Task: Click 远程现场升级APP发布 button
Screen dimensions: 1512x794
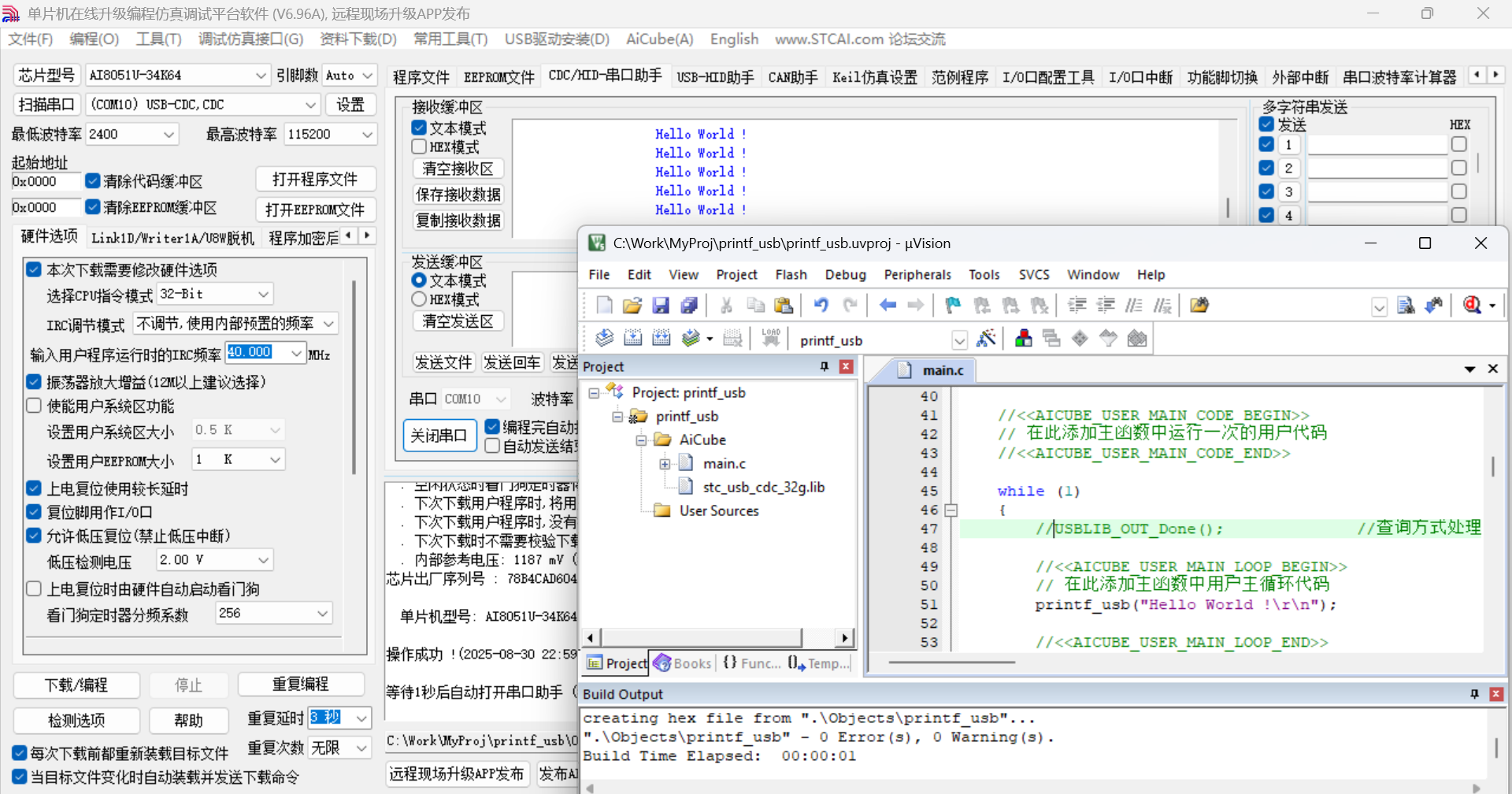Action: tap(457, 774)
